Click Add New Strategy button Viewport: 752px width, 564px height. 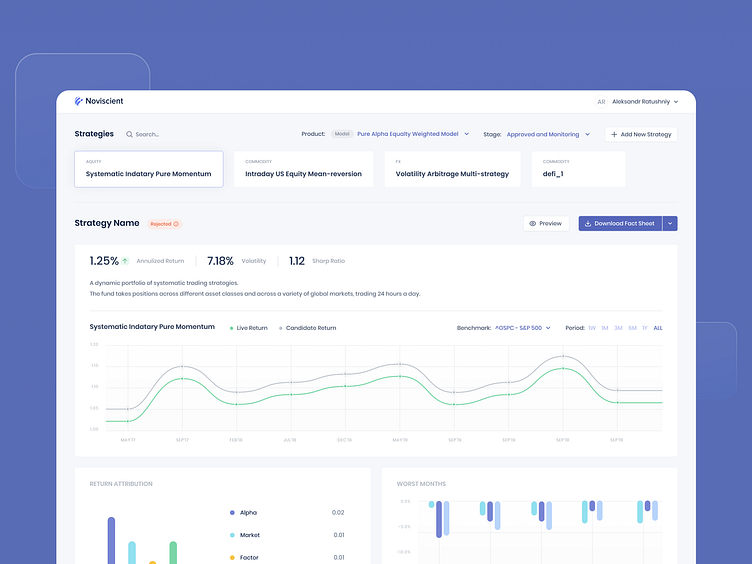pyautogui.click(x=641, y=134)
